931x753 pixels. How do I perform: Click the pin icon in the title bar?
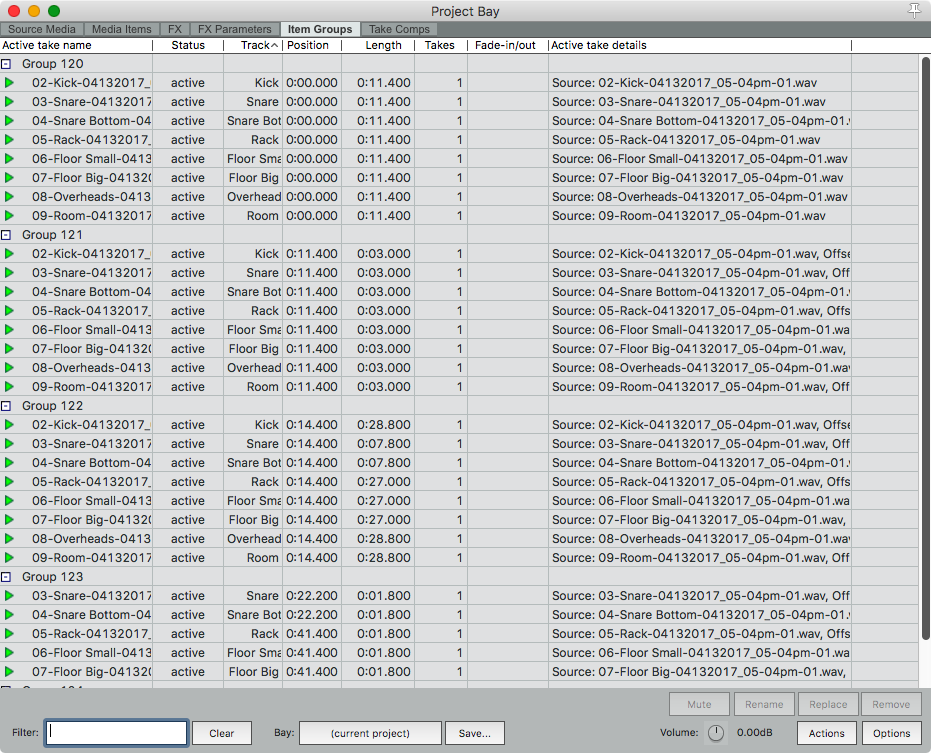click(914, 10)
